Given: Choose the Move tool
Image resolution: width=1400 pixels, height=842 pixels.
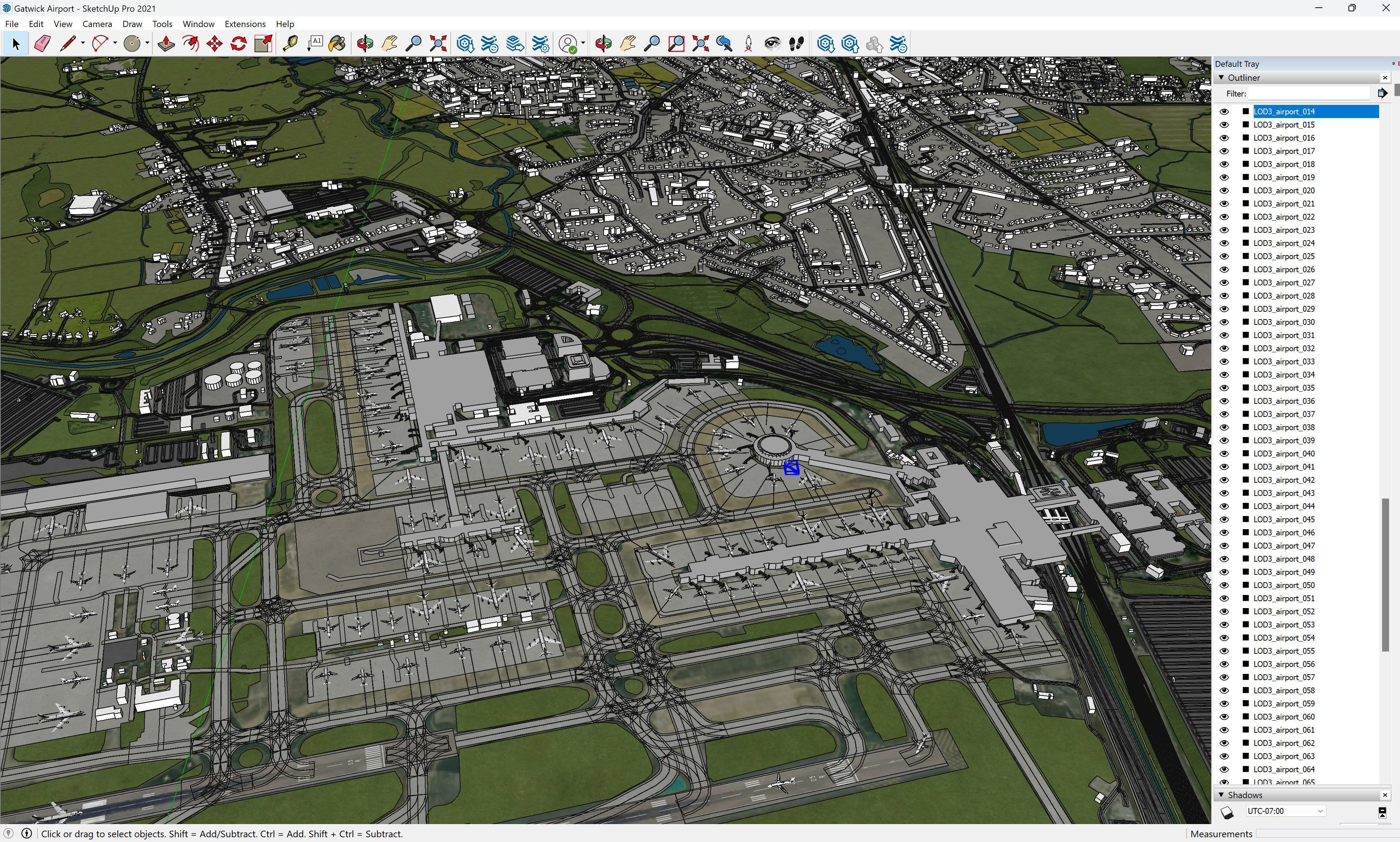Looking at the screenshot, I should click(215, 44).
